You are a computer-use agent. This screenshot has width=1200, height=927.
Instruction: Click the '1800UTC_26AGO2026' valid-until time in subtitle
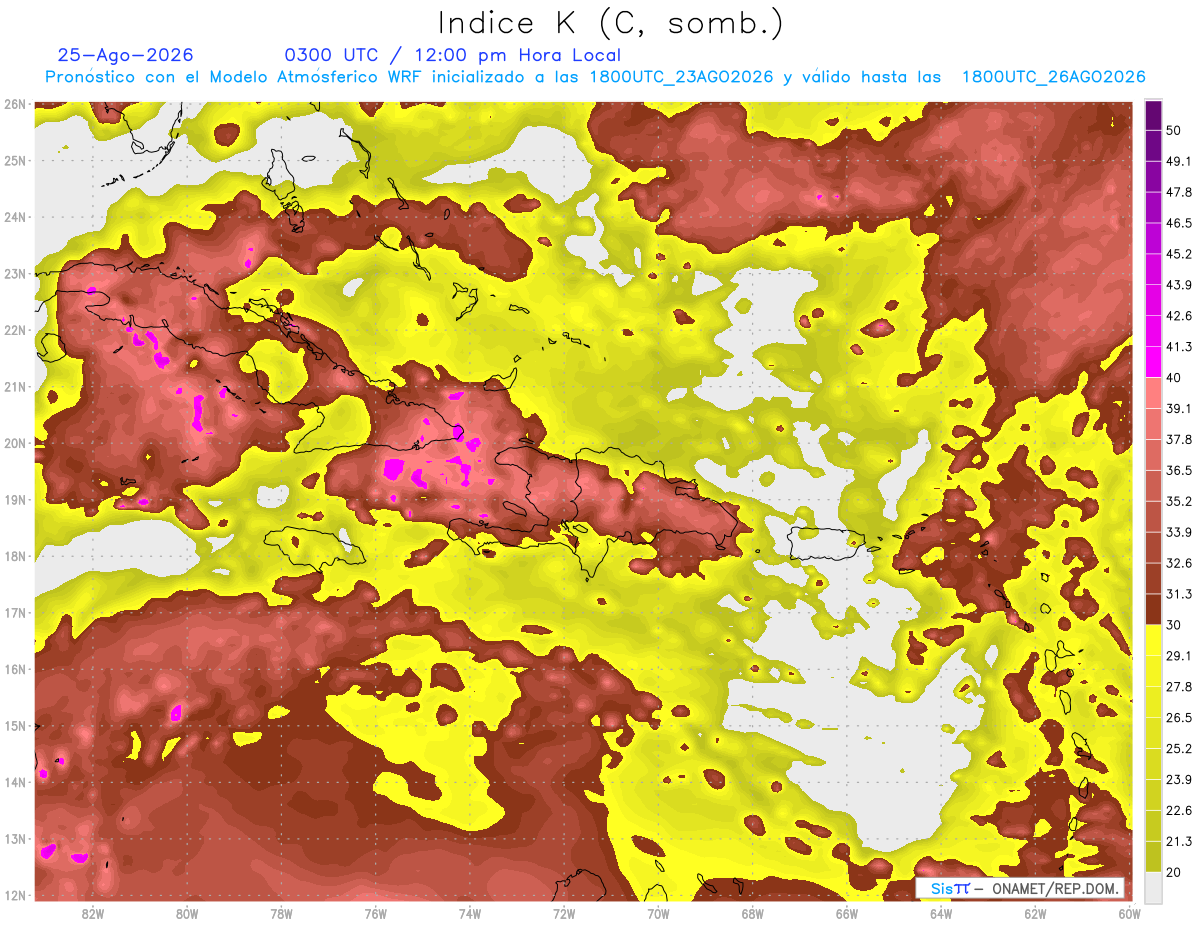point(1053,77)
